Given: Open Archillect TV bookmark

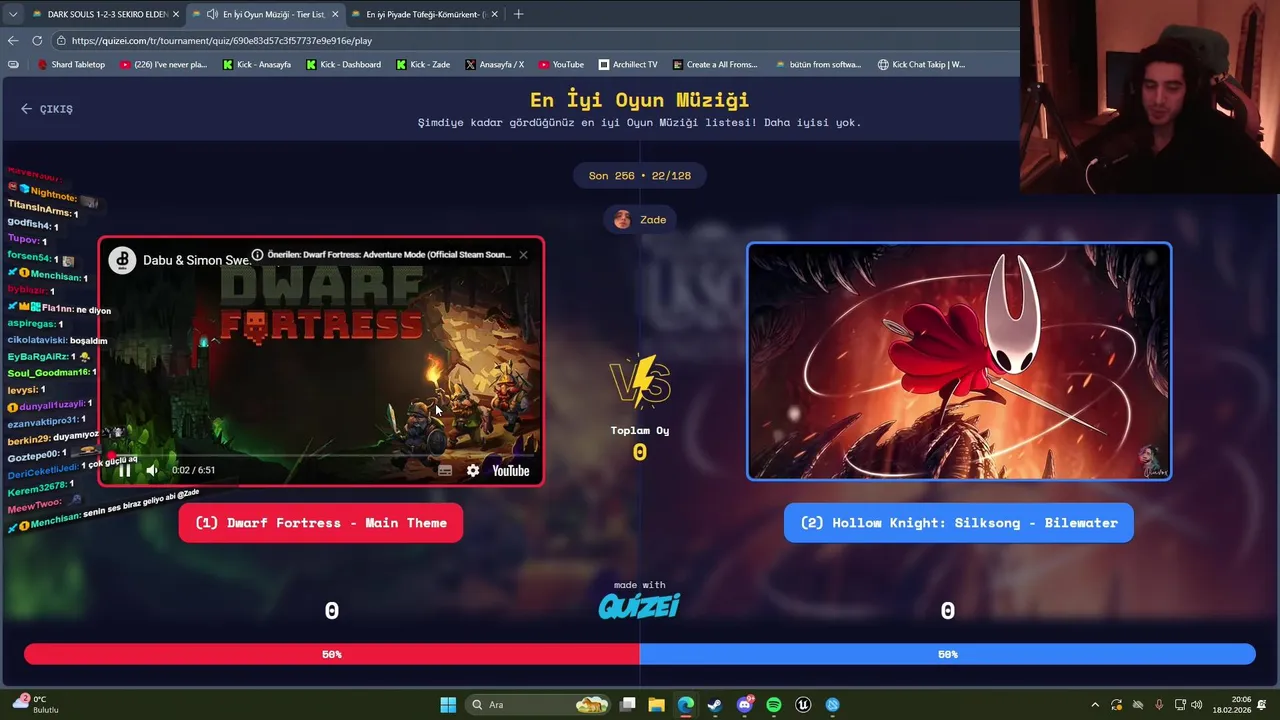Looking at the screenshot, I should pos(628,65).
